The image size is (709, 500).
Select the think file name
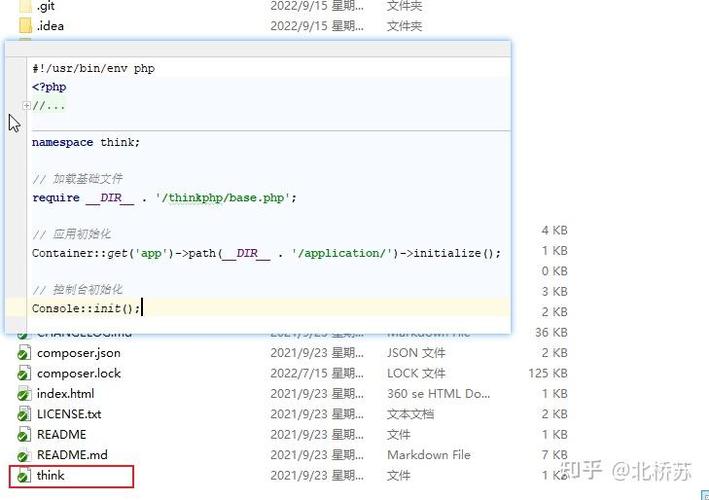click(x=51, y=475)
